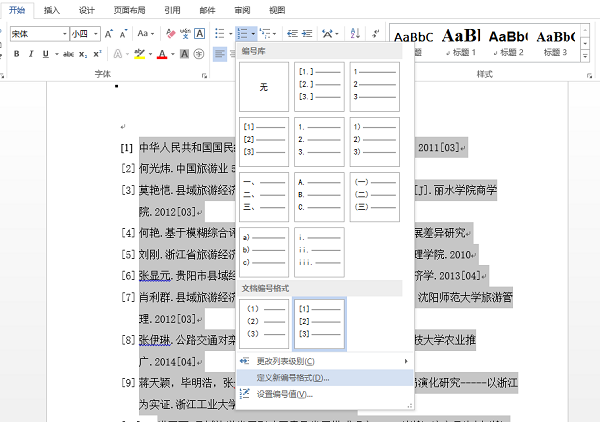Click the enclosed character icon
The width and height of the screenshot is (600, 422).
[x=199, y=54]
